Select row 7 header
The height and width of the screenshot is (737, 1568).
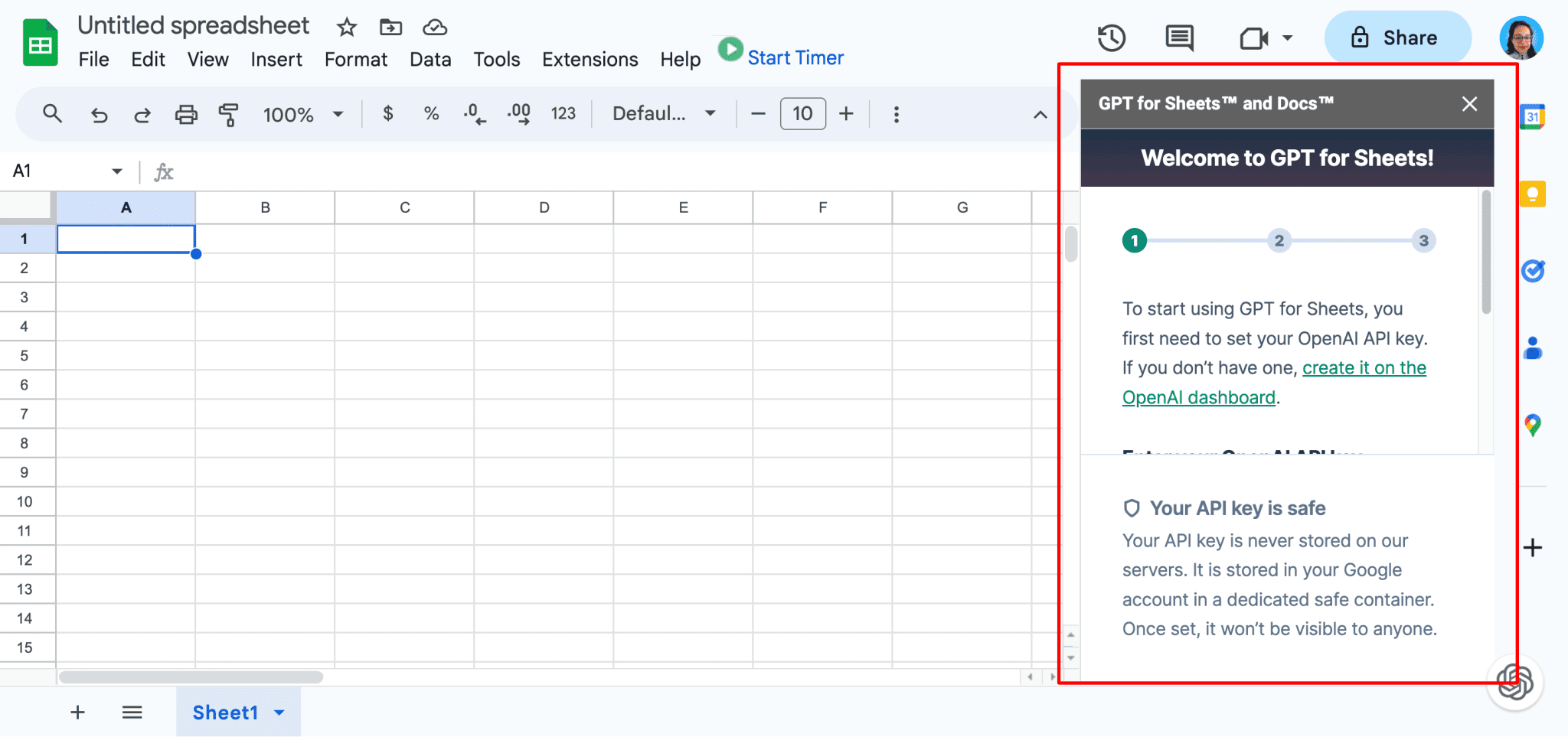(x=24, y=414)
